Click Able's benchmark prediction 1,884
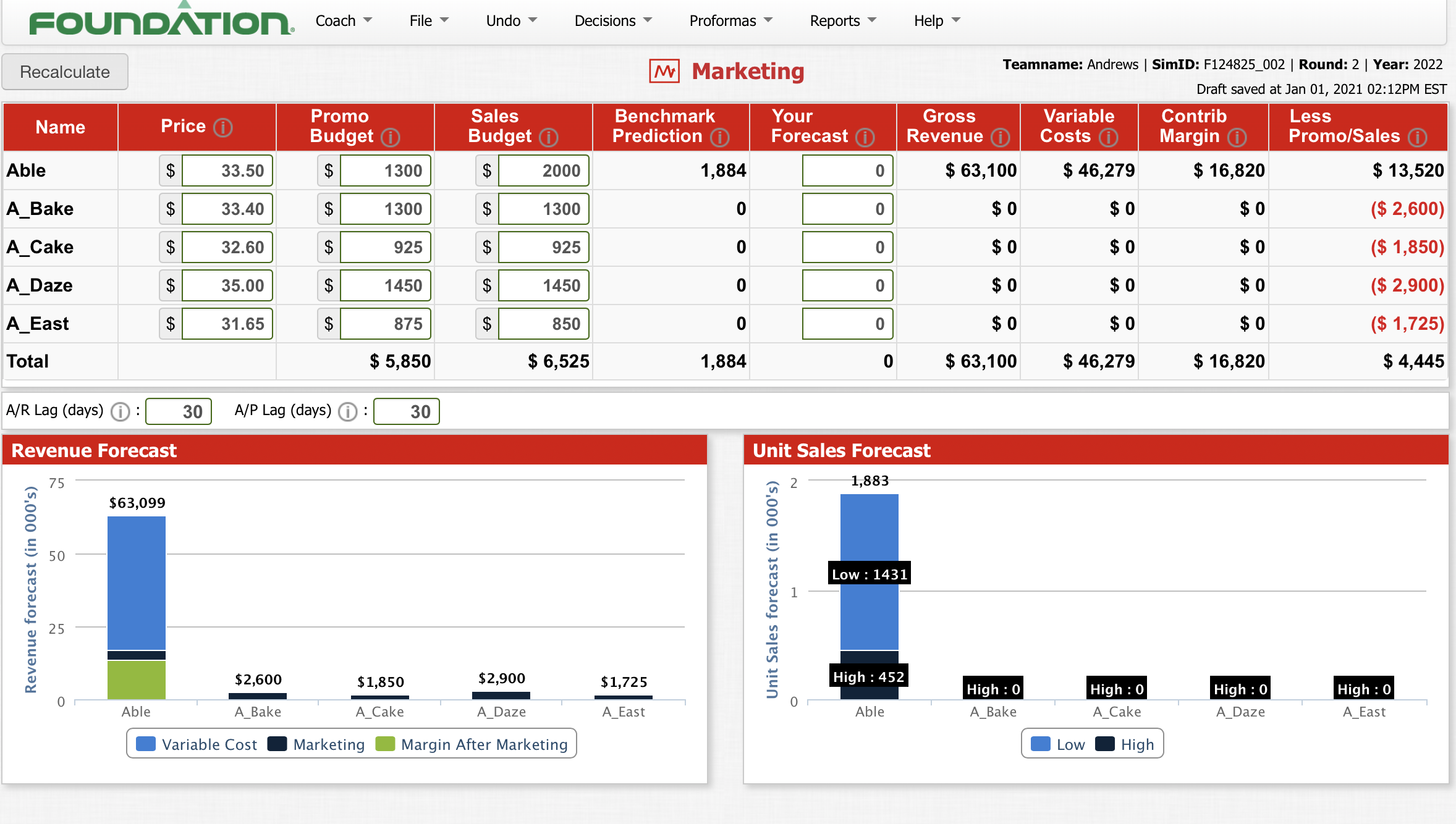Image resolution: width=1456 pixels, height=824 pixels. click(723, 170)
